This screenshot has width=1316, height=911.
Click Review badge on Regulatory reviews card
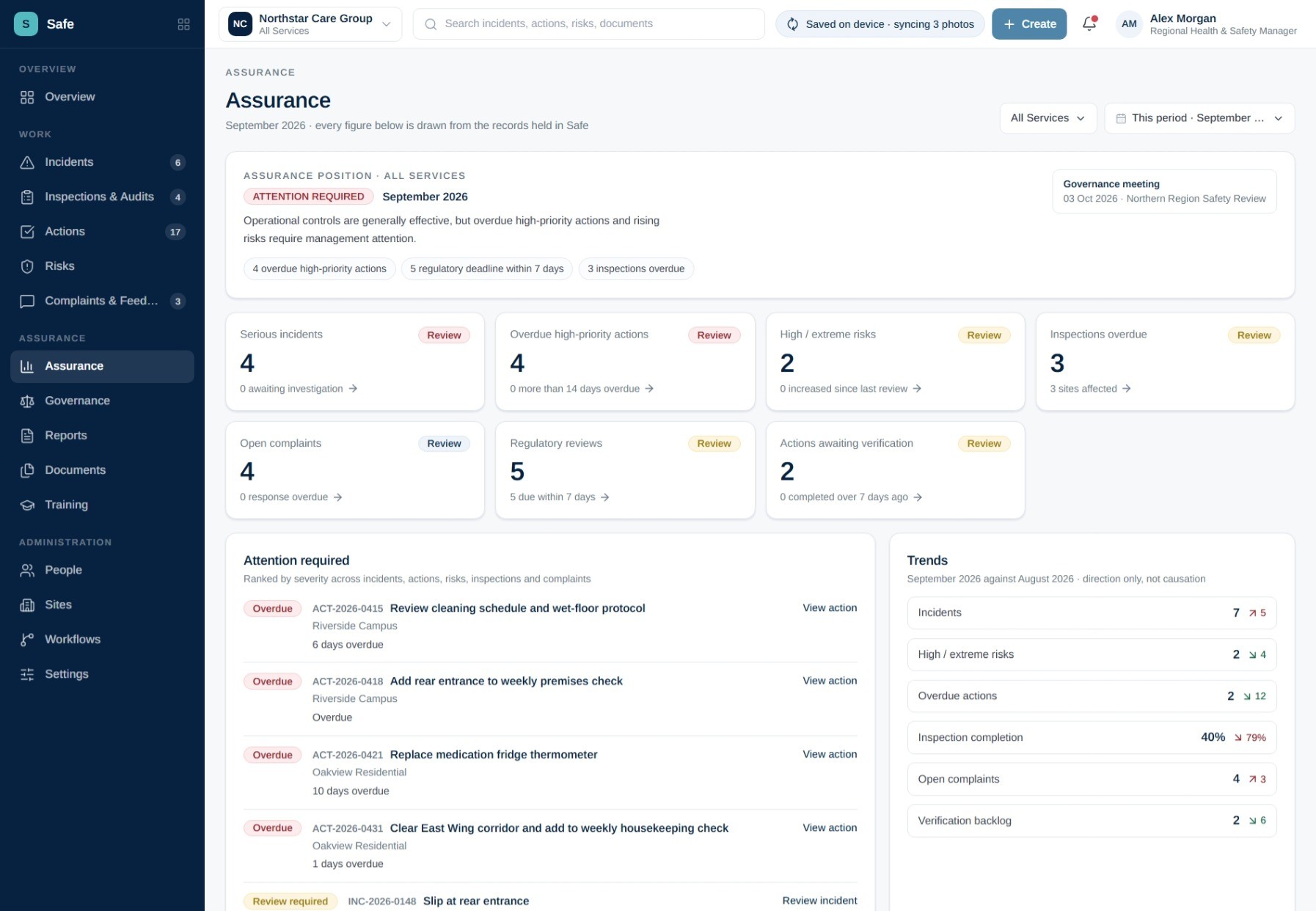[x=714, y=444]
